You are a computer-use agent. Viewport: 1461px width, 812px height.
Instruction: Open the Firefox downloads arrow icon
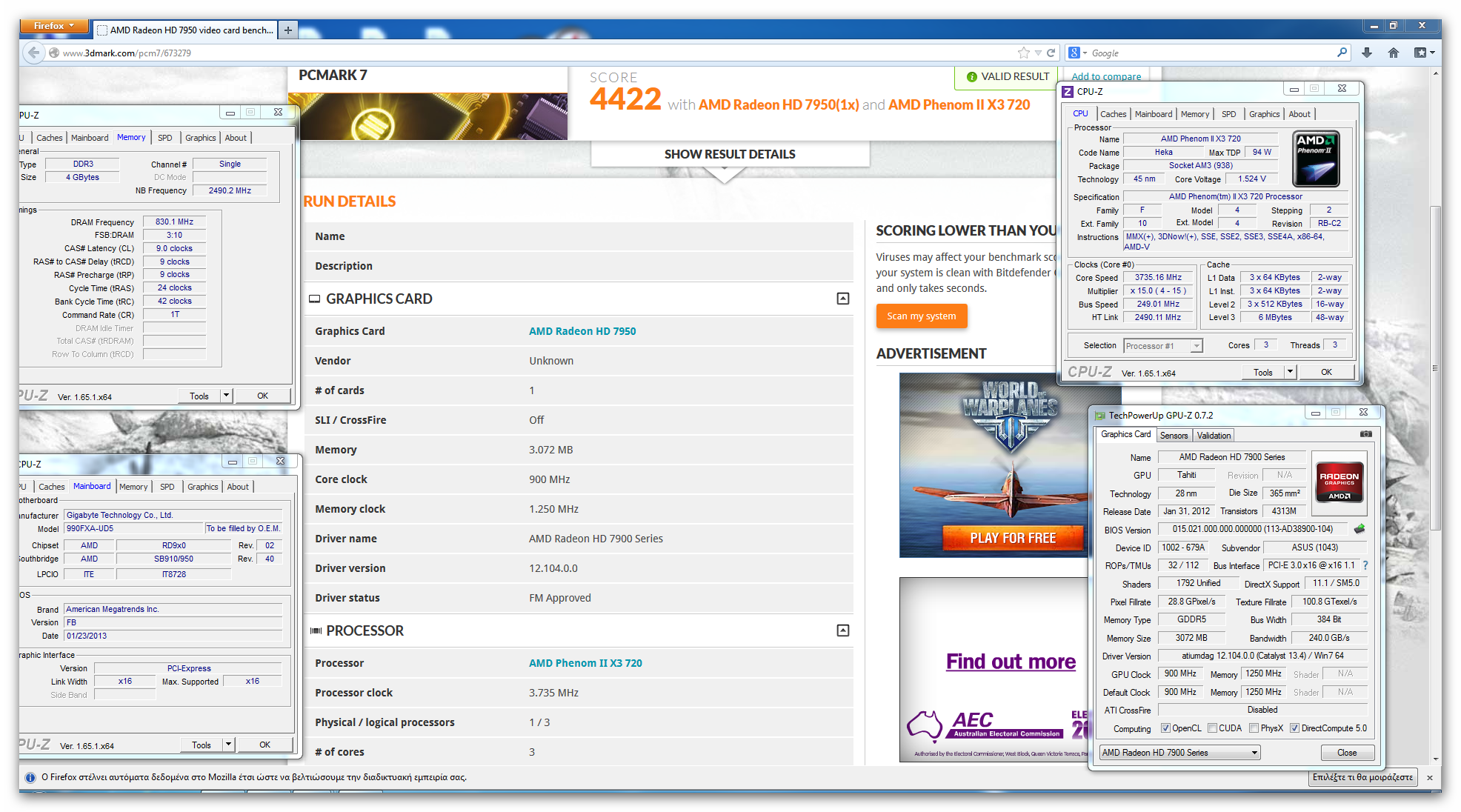1367,53
